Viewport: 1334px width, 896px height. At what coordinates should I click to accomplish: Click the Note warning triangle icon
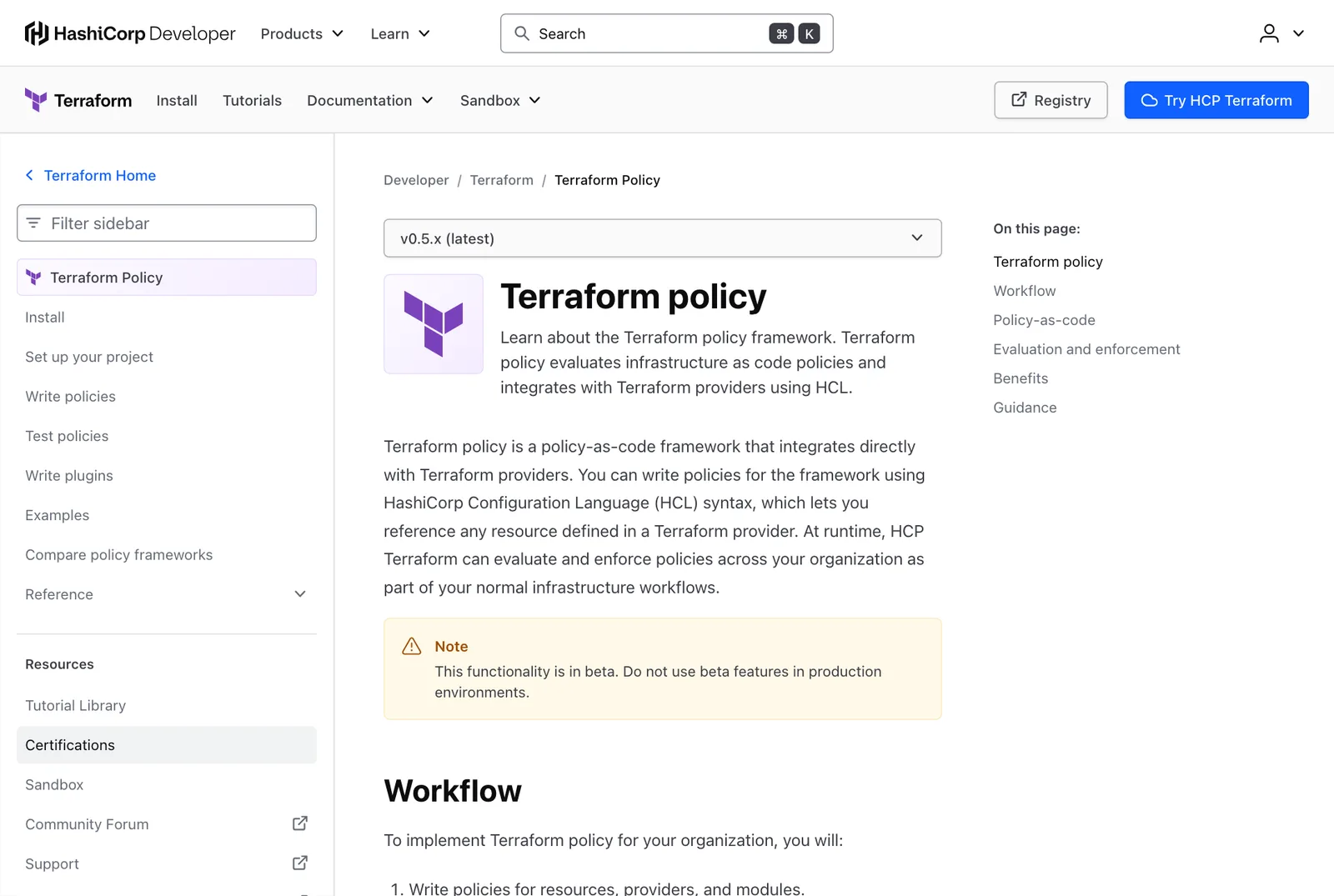pyautogui.click(x=412, y=646)
